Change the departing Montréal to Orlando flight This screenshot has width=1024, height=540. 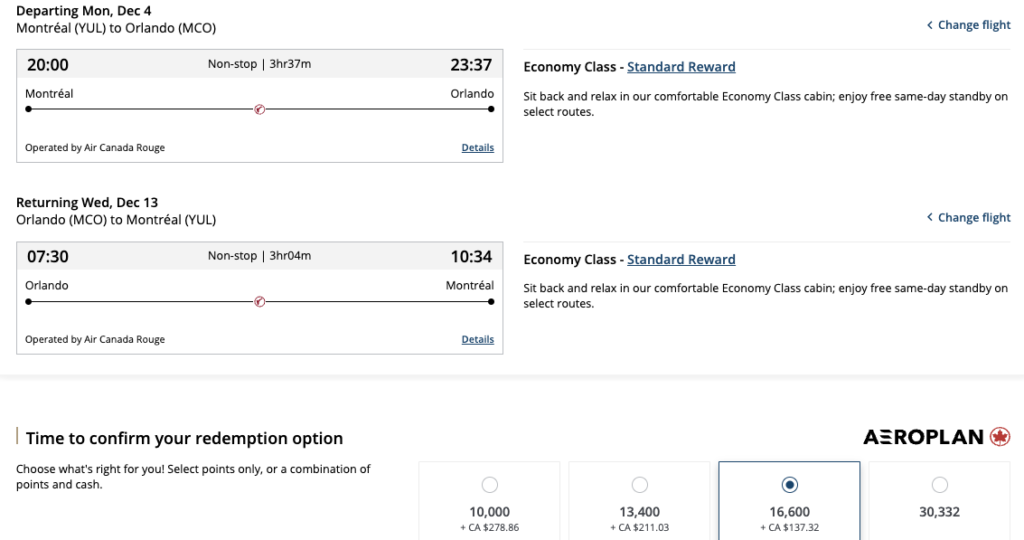[x=973, y=25]
